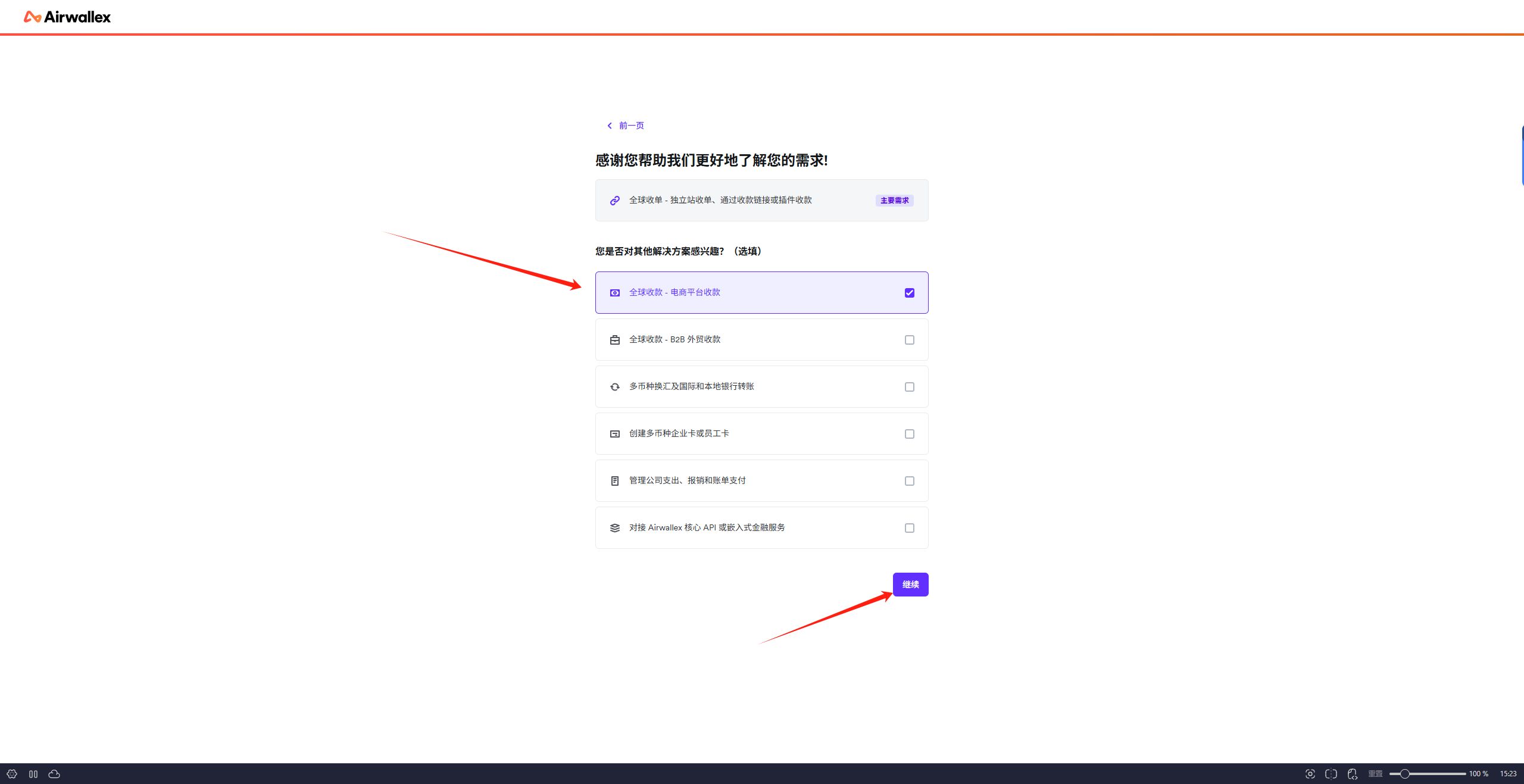Image resolution: width=1524 pixels, height=784 pixels.
Task: Click the zoom slider in bottom bar
Action: (x=1427, y=774)
